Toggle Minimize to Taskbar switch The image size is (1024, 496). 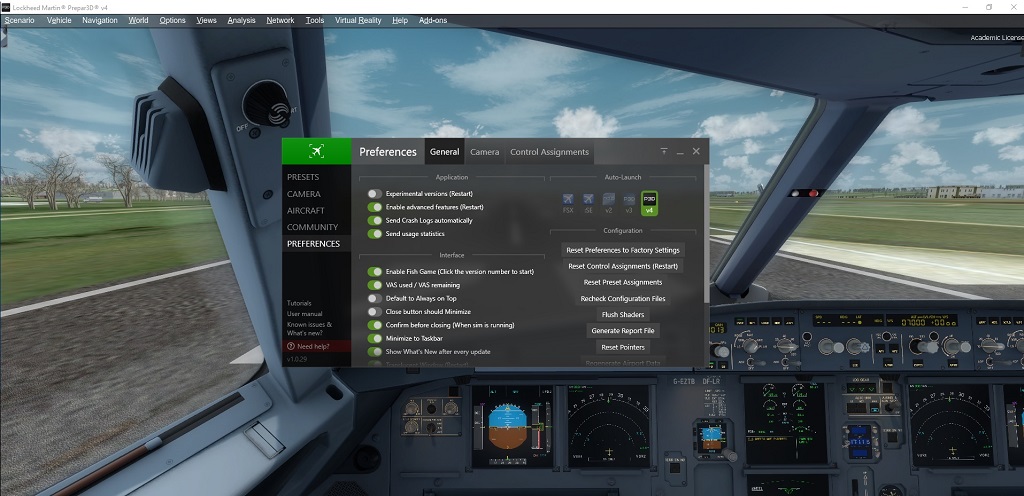coord(375,338)
